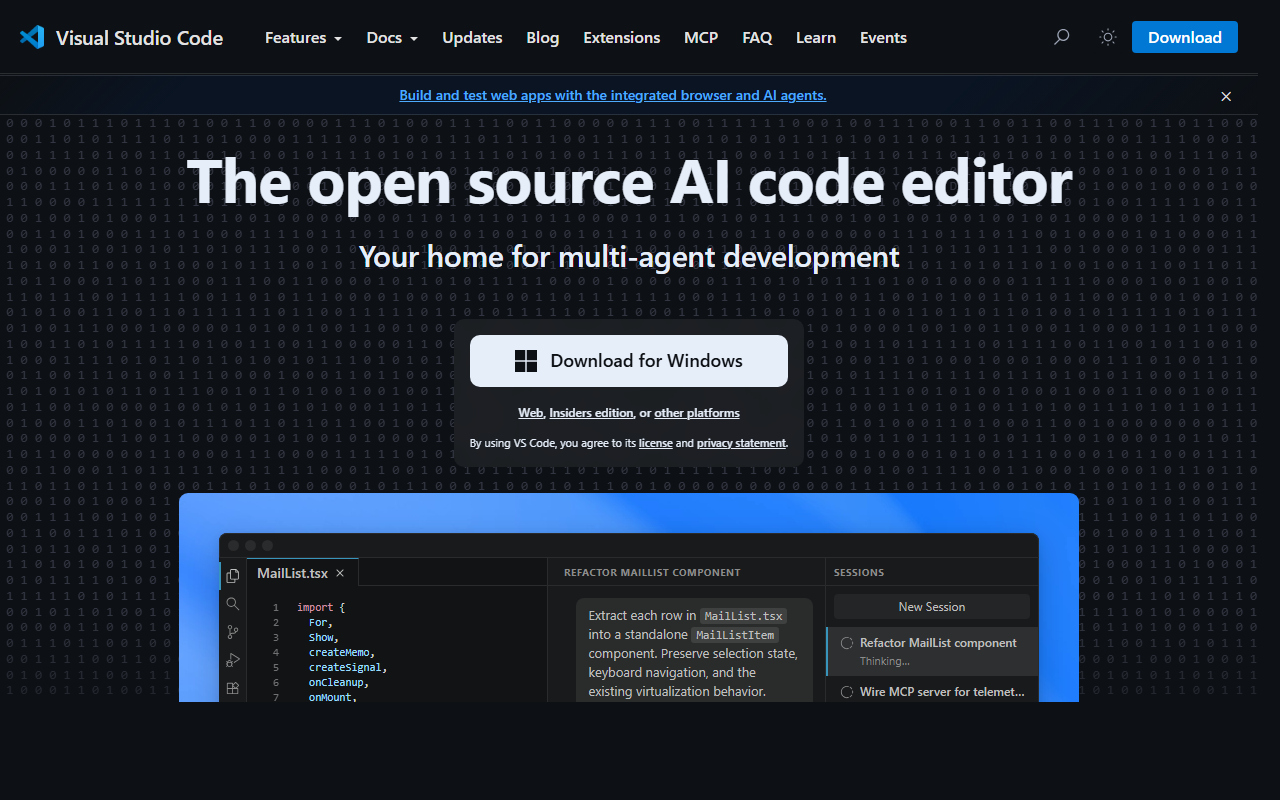
Task: Expand the Docs dropdown menu
Action: (x=392, y=38)
